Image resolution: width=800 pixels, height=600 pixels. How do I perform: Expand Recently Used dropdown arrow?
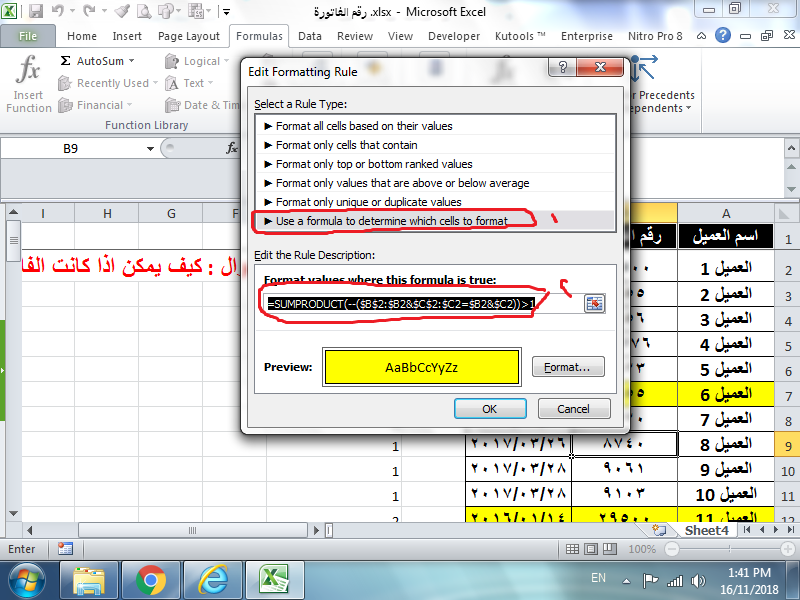coord(155,83)
